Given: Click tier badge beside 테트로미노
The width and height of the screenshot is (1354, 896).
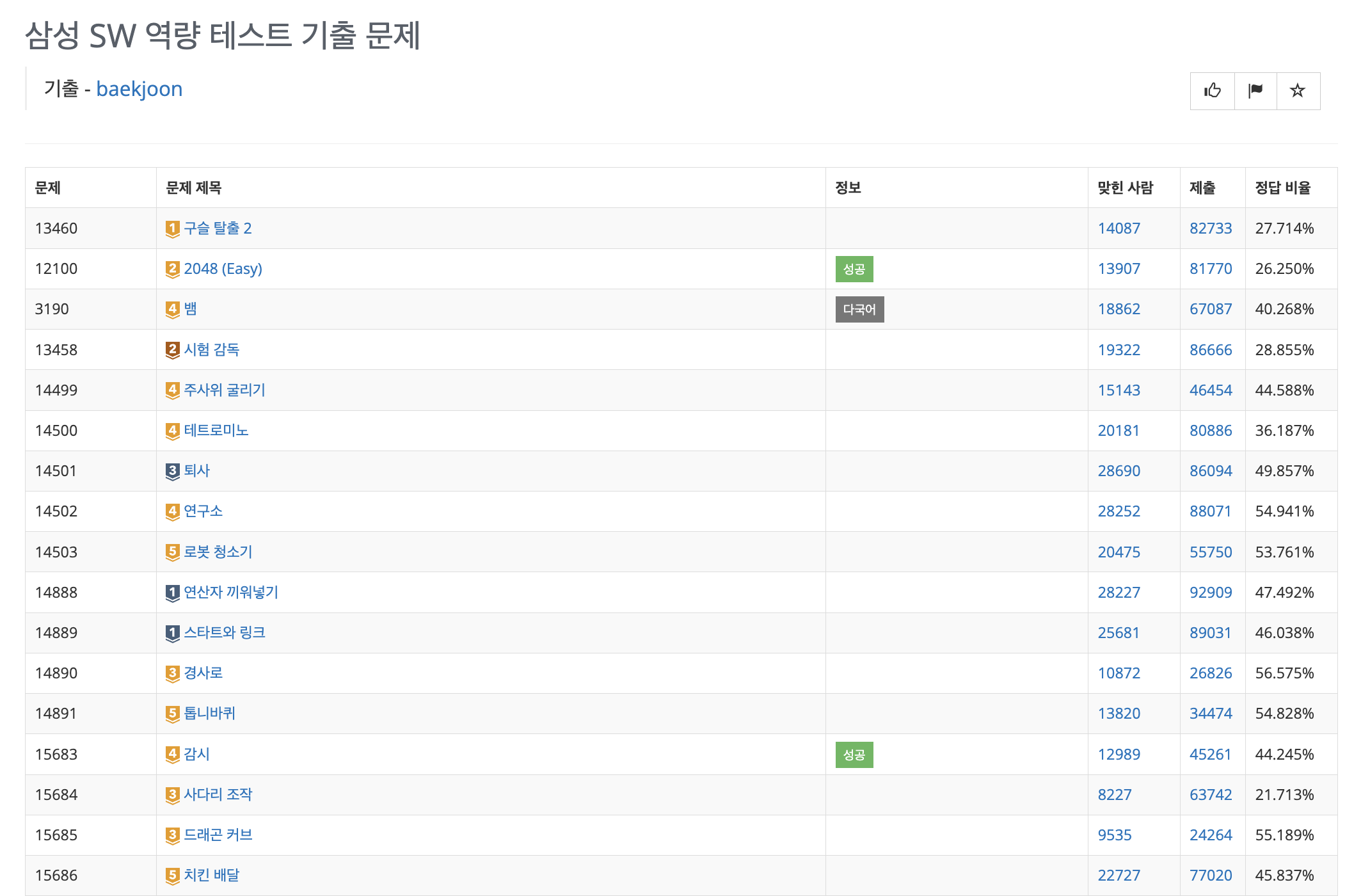Looking at the screenshot, I should click(x=172, y=431).
